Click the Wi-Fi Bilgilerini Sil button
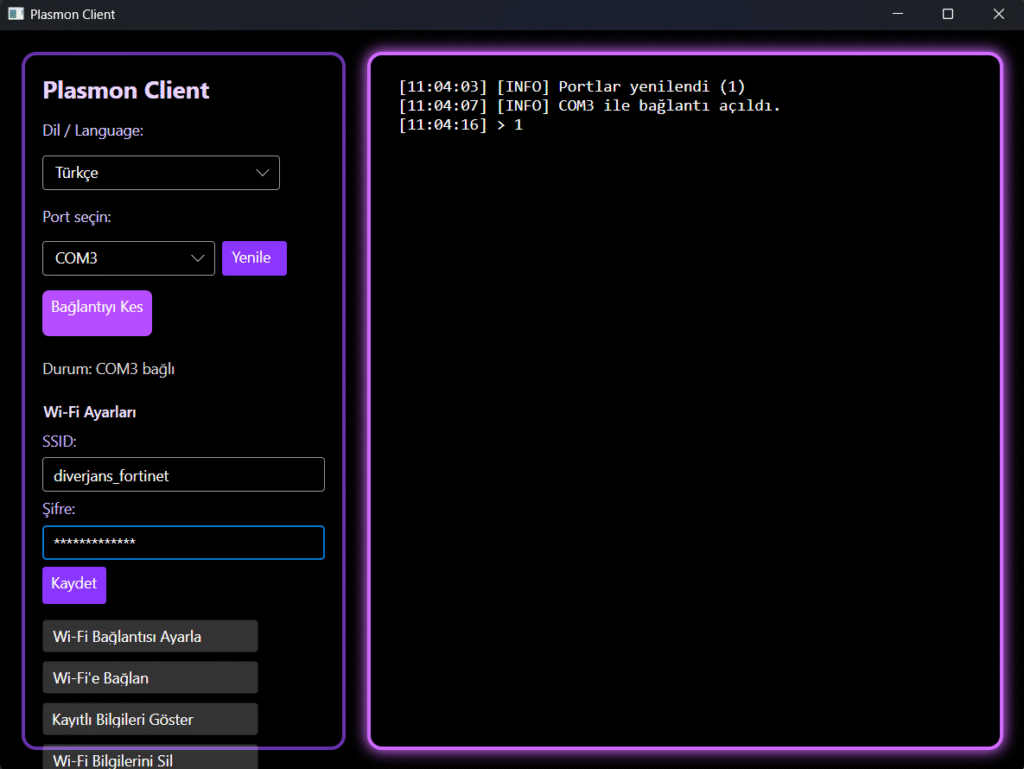Viewport: 1024px width, 769px height. pyautogui.click(x=150, y=758)
